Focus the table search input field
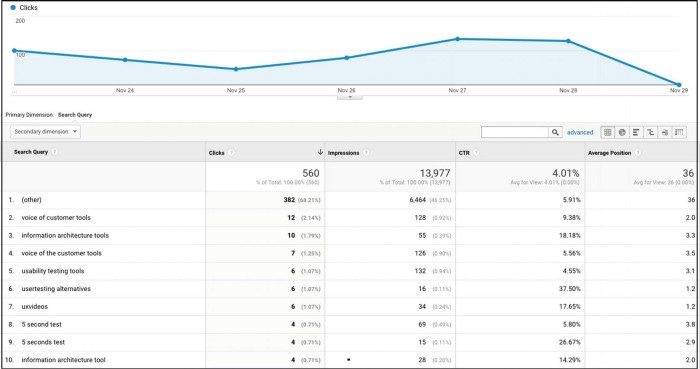Image resolution: width=700 pixels, height=369 pixels. coord(515,132)
